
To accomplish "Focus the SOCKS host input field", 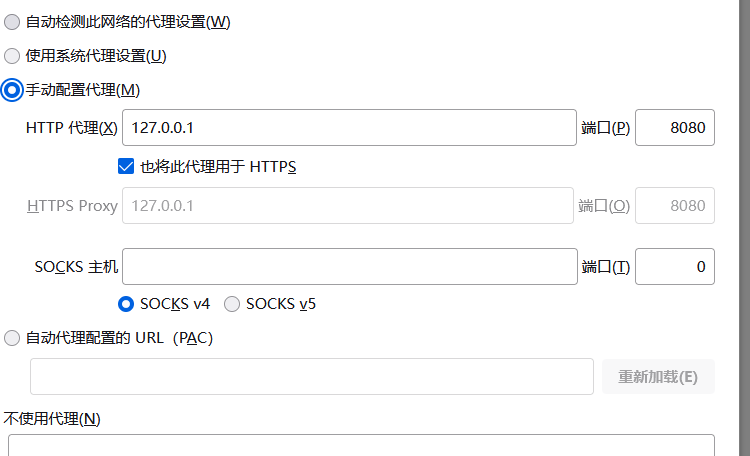I will [349, 266].
